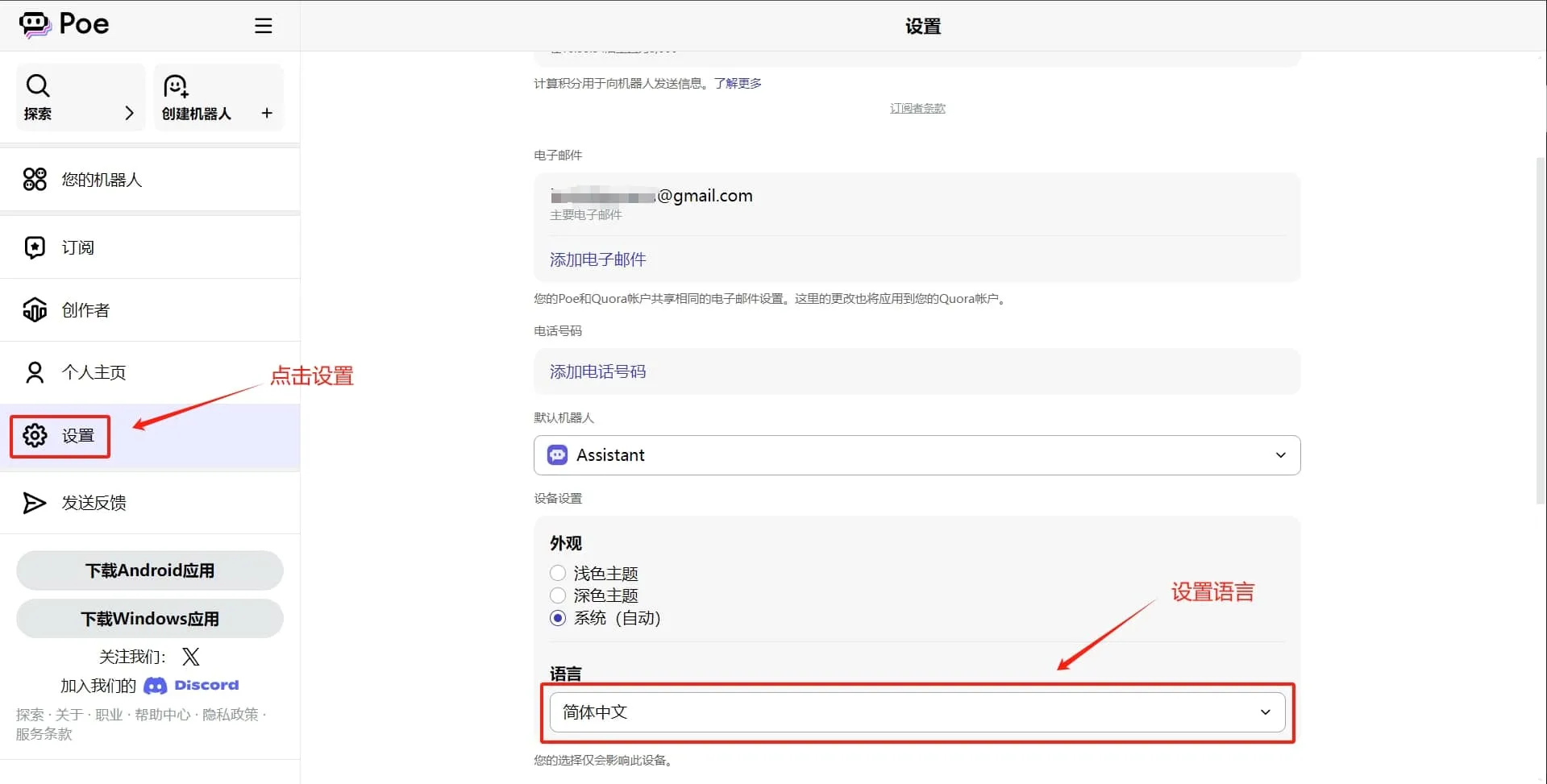The width and height of the screenshot is (1547, 784).
Task: Click the create bot face icon
Action: (x=176, y=85)
